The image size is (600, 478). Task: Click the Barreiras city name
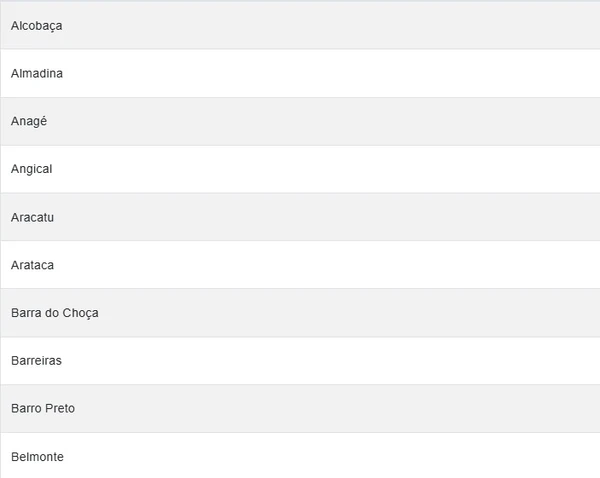click(36, 360)
